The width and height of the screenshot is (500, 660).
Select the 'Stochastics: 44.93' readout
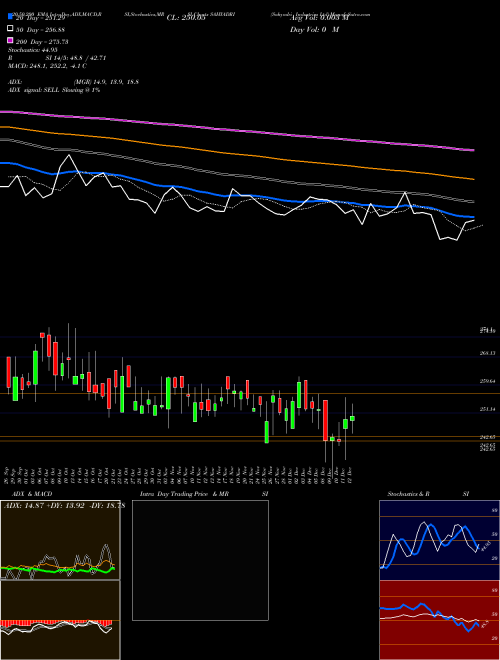(x=33, y=50)
